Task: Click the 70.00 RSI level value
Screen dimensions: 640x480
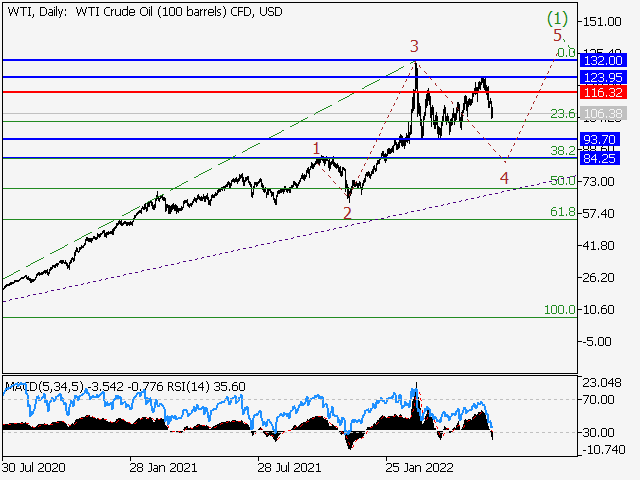Action: [x=599, y=400]
